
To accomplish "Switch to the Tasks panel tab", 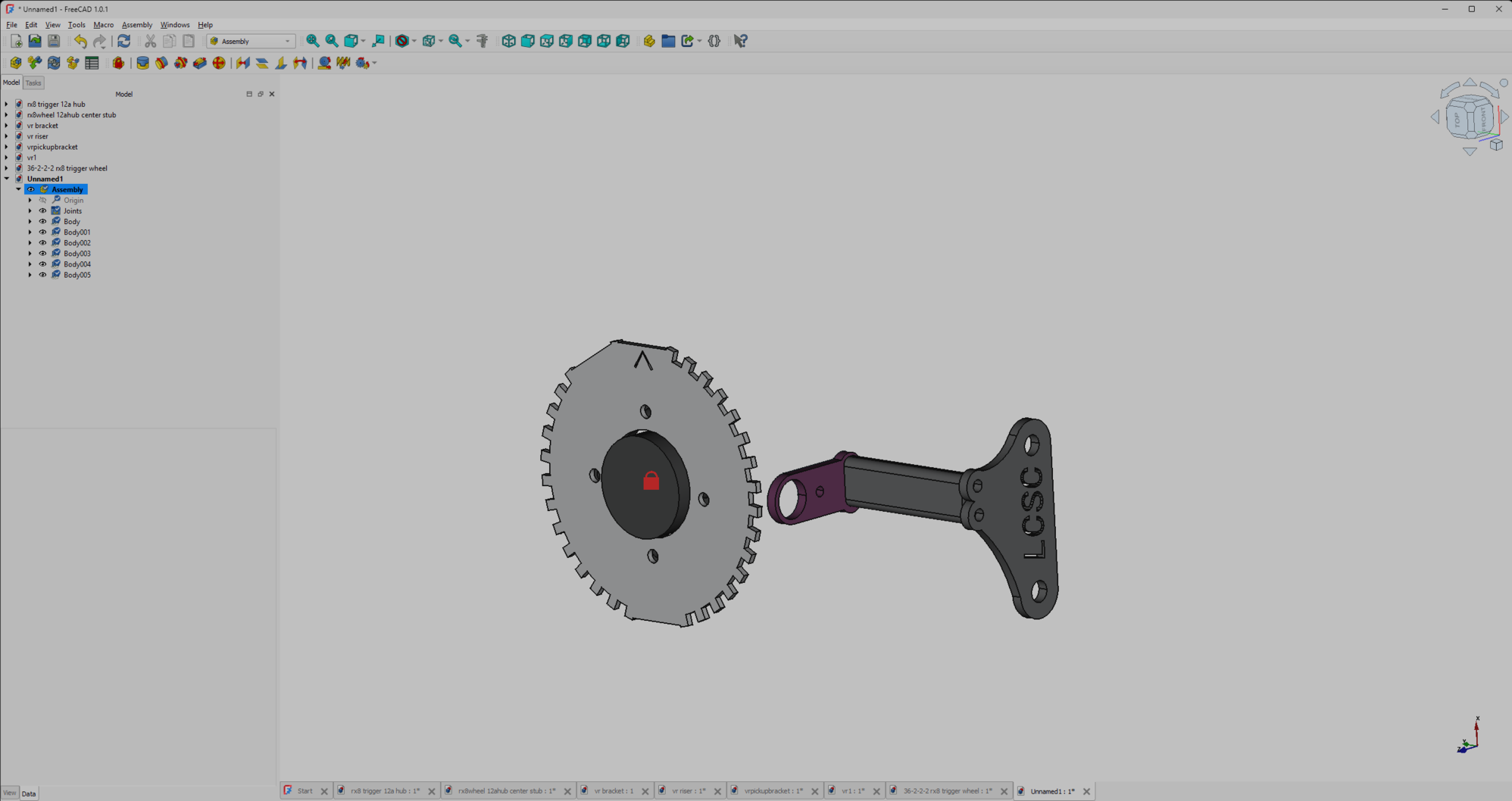I will click(33, 83).
